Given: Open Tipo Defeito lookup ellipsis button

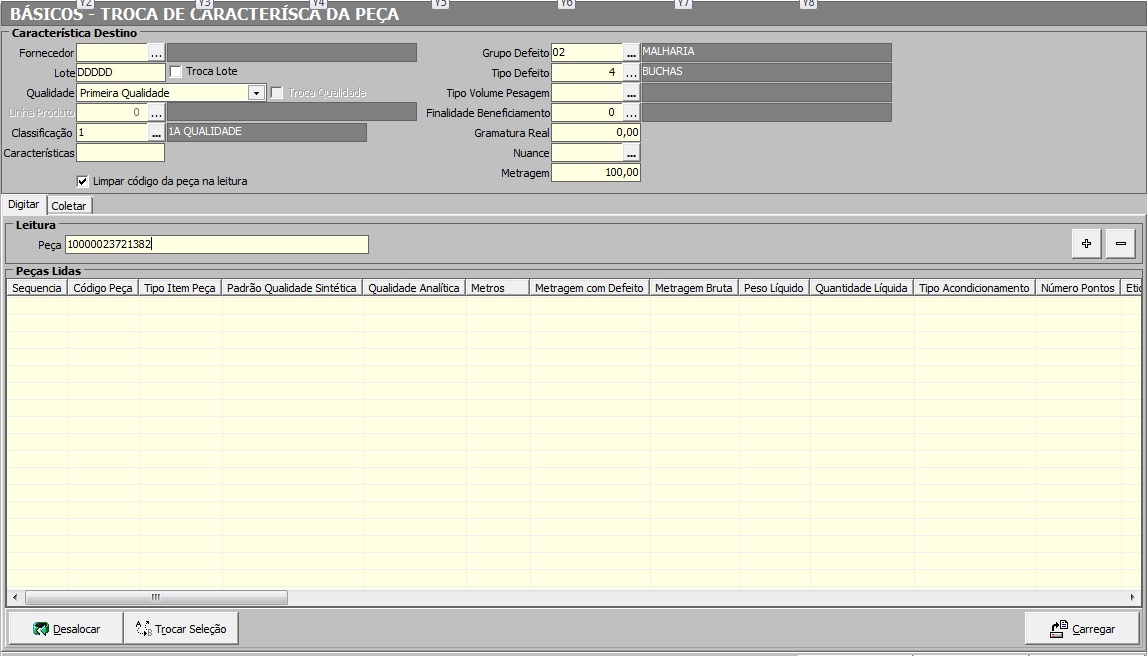Looking at the screenshot, I should pos(631,73).
